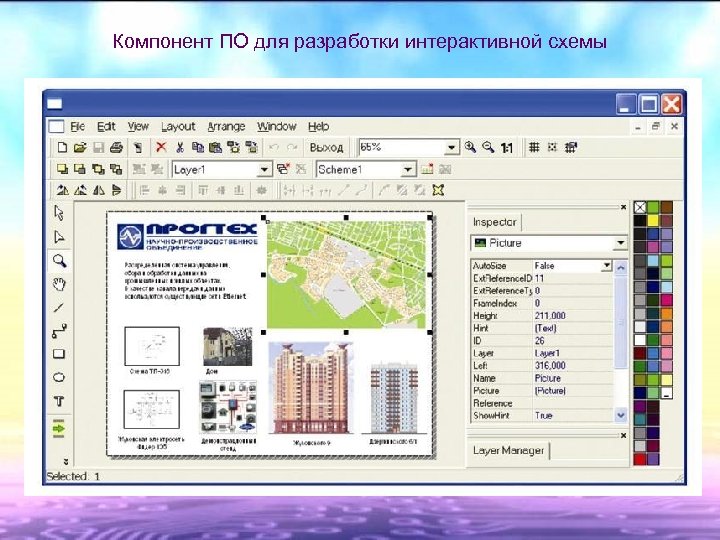720x540 pixels.
Task: Click the Zoom out magnifier icon
Action: click(x=488, y=147)
